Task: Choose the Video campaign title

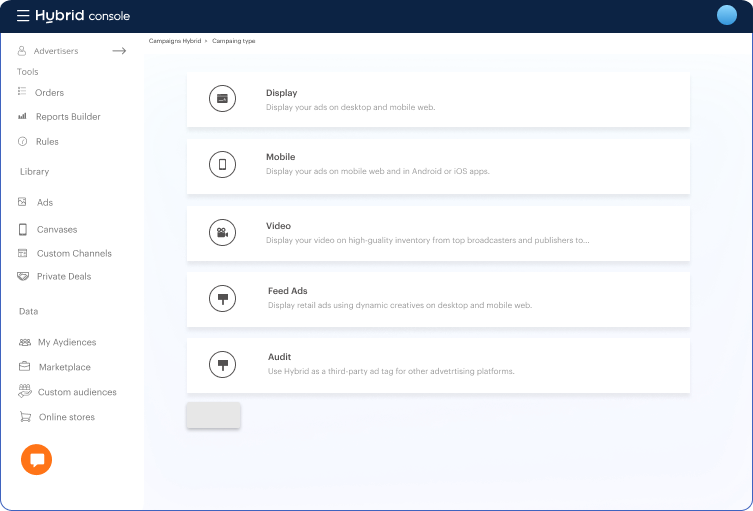Action: coord(279,226)
